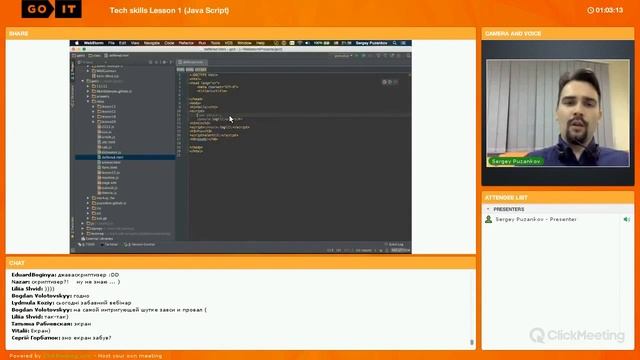Open the Window menu in WebStorm
This screenshot has width=640, height=360.
pos(244,43)
